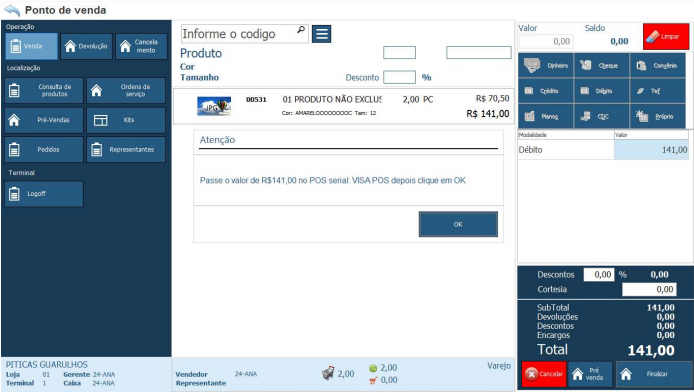Open Consulta de produtos
Screen dimensions: 694x392
tap(44, 90)
